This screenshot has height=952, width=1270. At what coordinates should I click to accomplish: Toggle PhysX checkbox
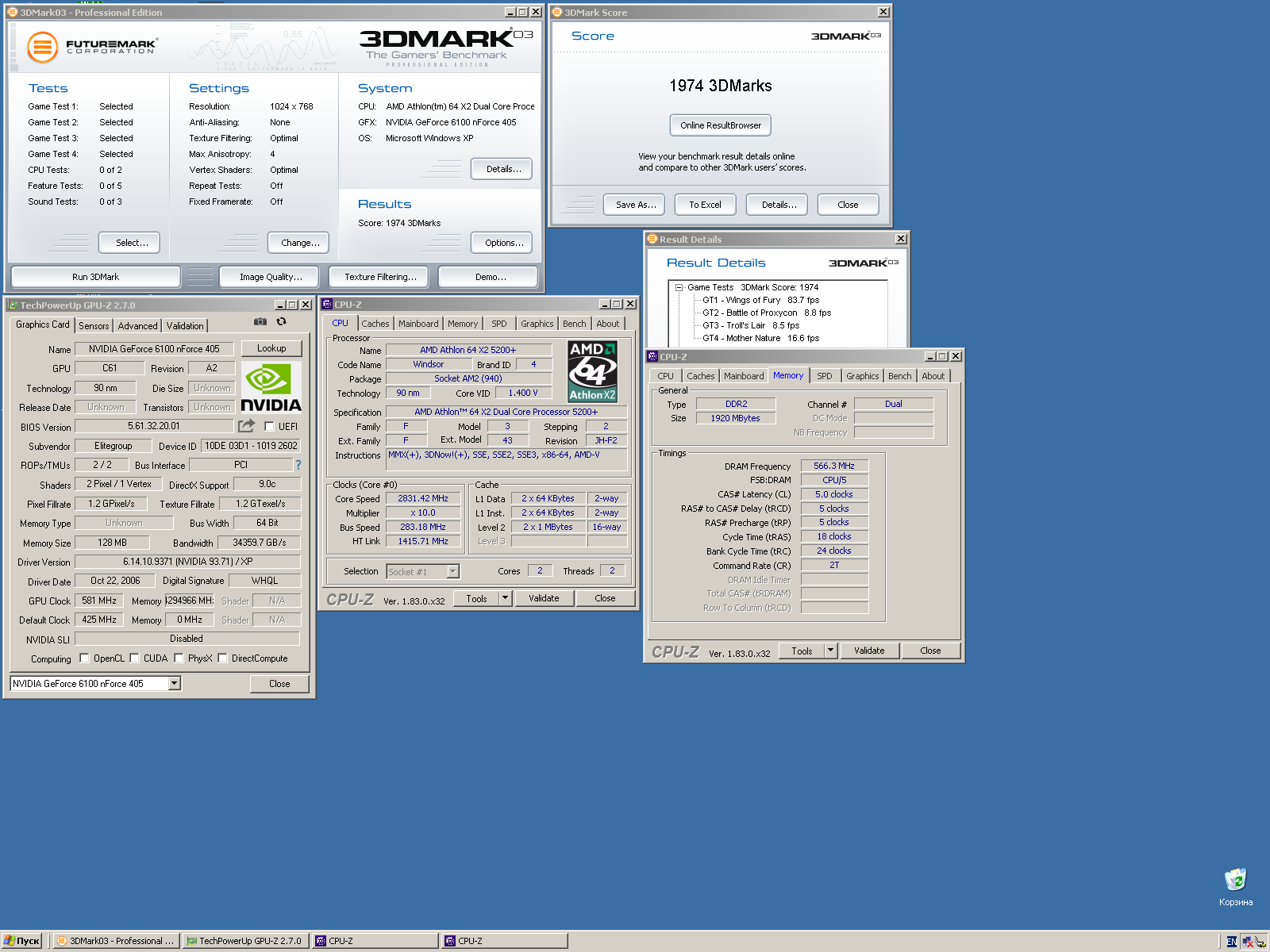pos(179,658)
